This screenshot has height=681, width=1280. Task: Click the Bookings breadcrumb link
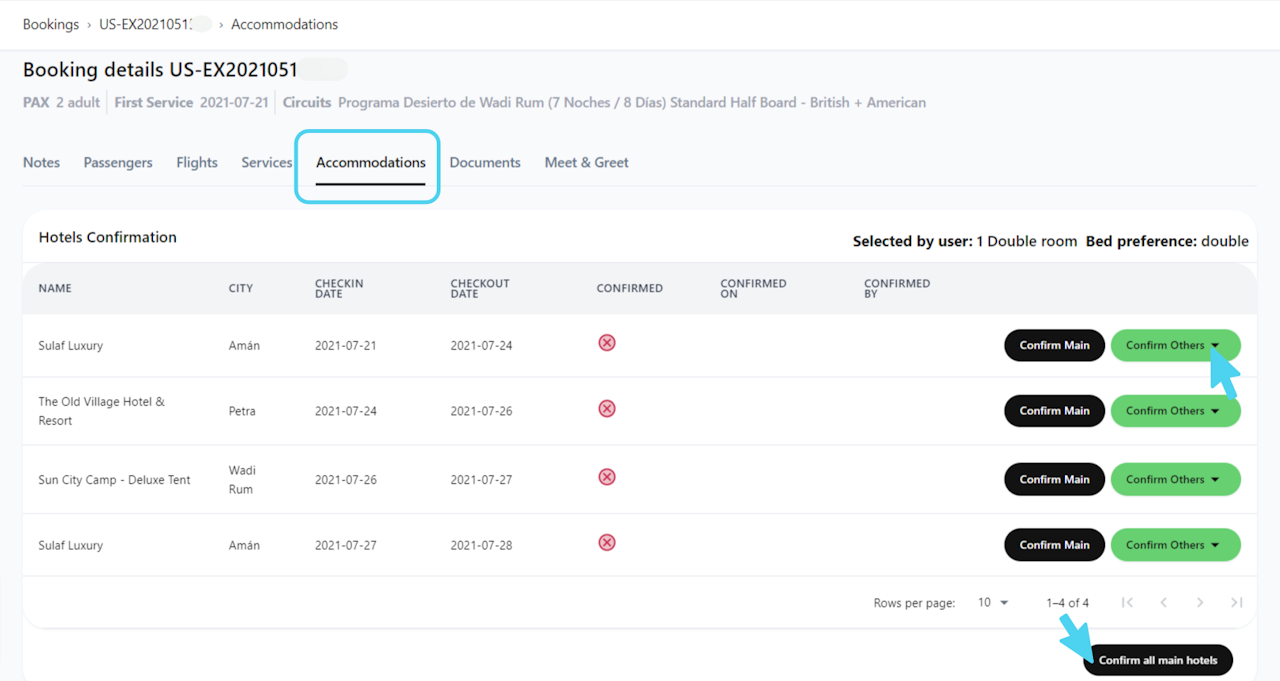tap(51, 24)
